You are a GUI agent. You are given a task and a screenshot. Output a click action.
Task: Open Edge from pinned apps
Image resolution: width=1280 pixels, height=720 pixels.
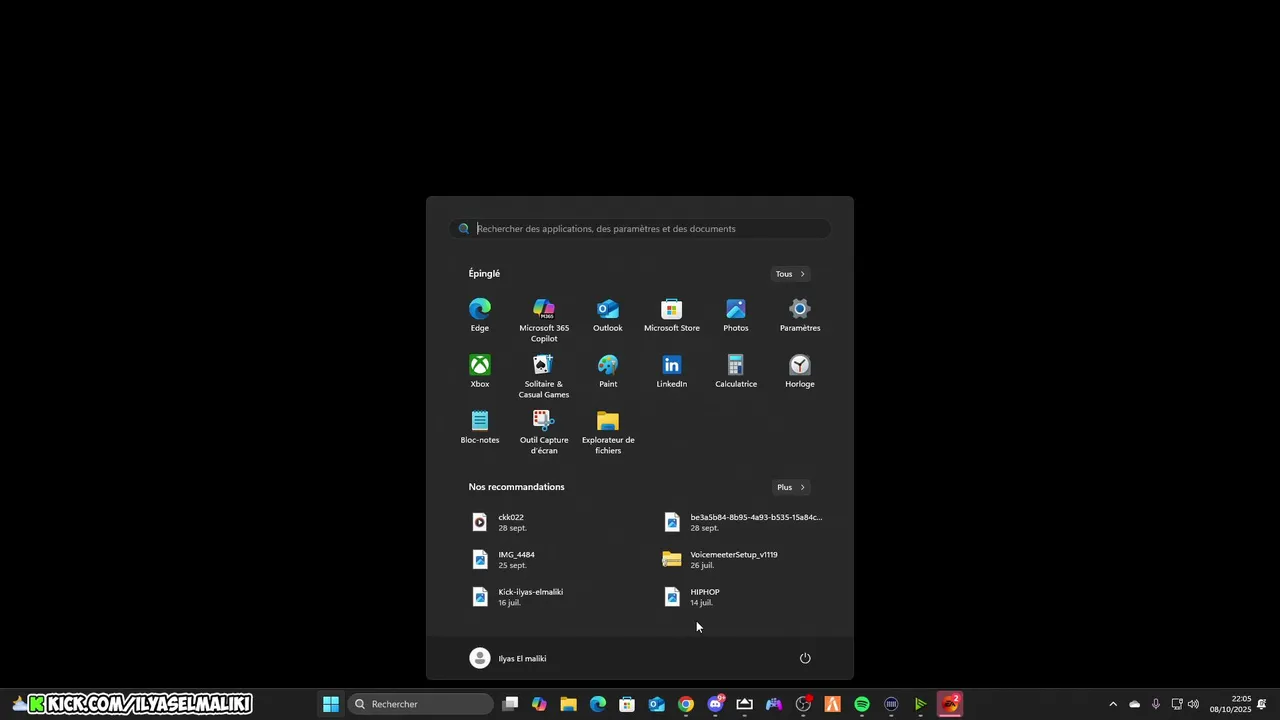coord(480,315)
